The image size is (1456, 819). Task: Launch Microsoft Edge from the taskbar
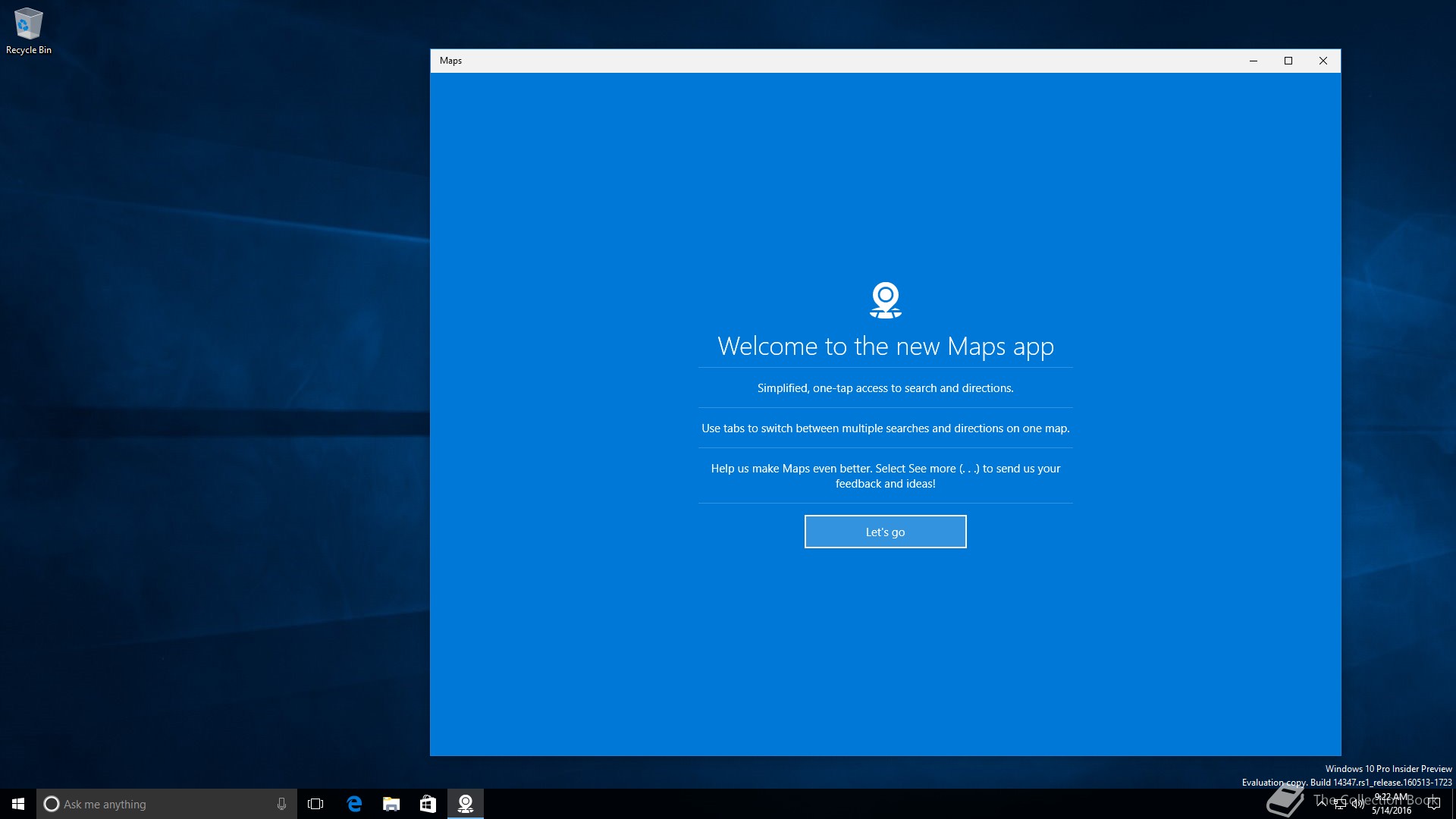354,804
